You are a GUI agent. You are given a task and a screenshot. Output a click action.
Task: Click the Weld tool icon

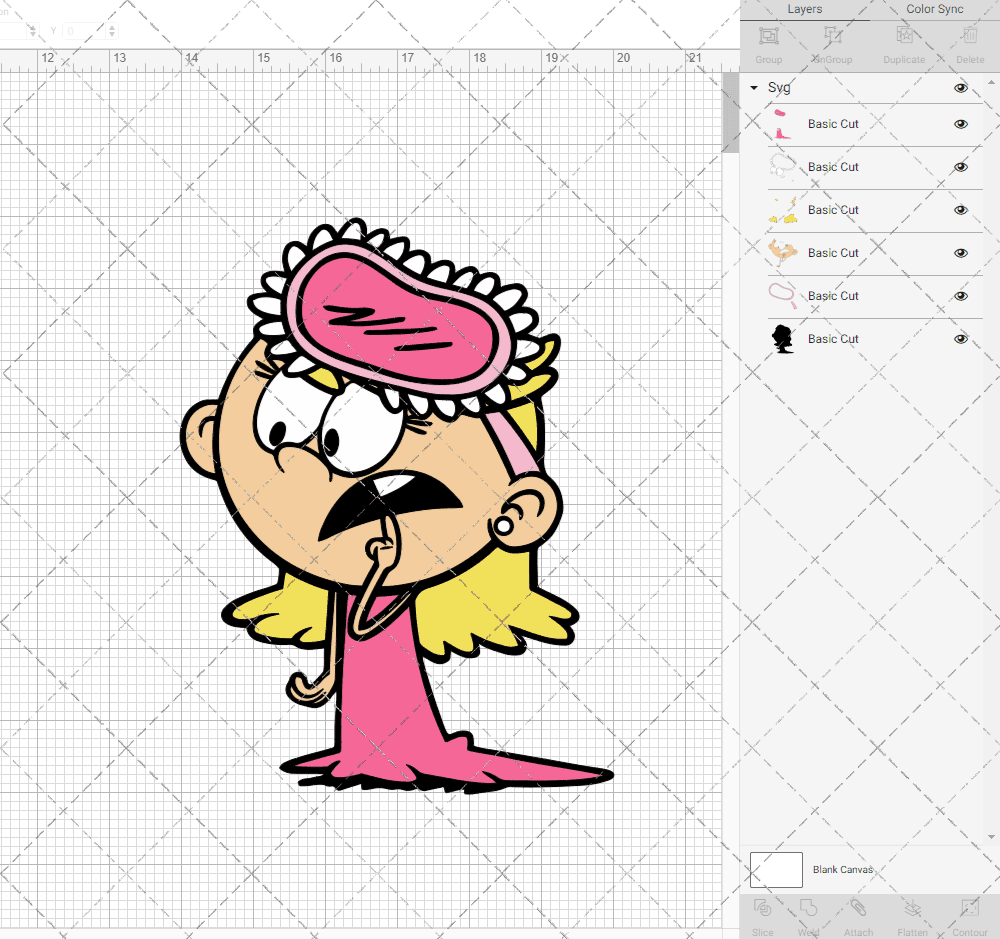(808, 908)
